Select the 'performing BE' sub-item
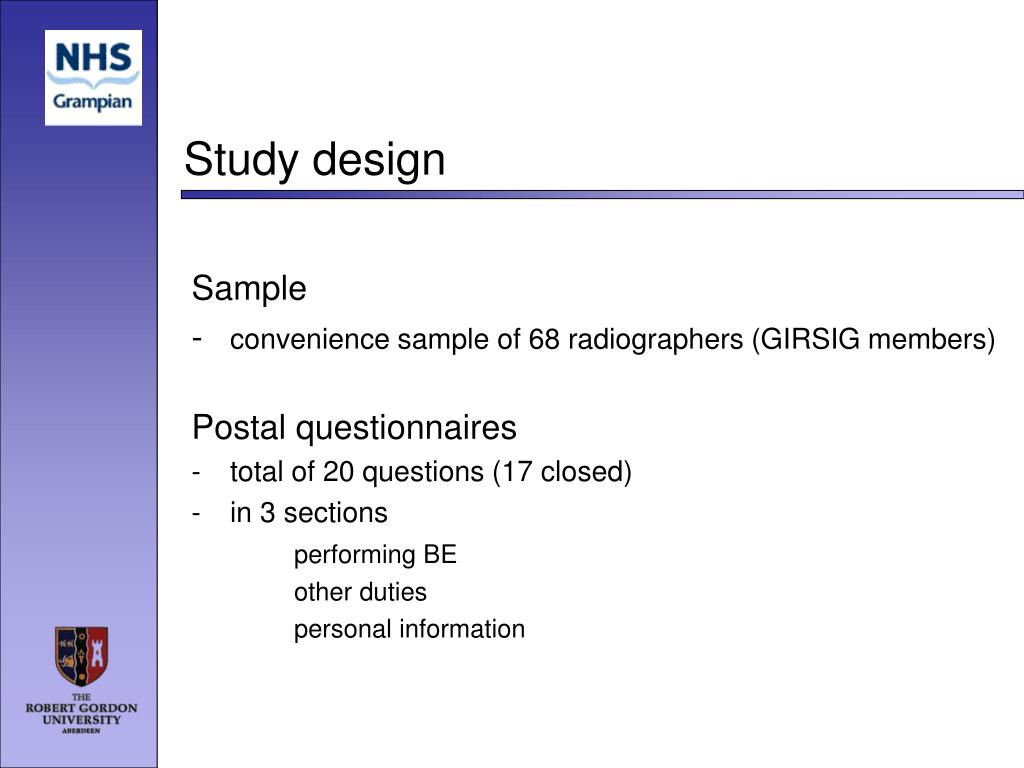 coord(375,555)
